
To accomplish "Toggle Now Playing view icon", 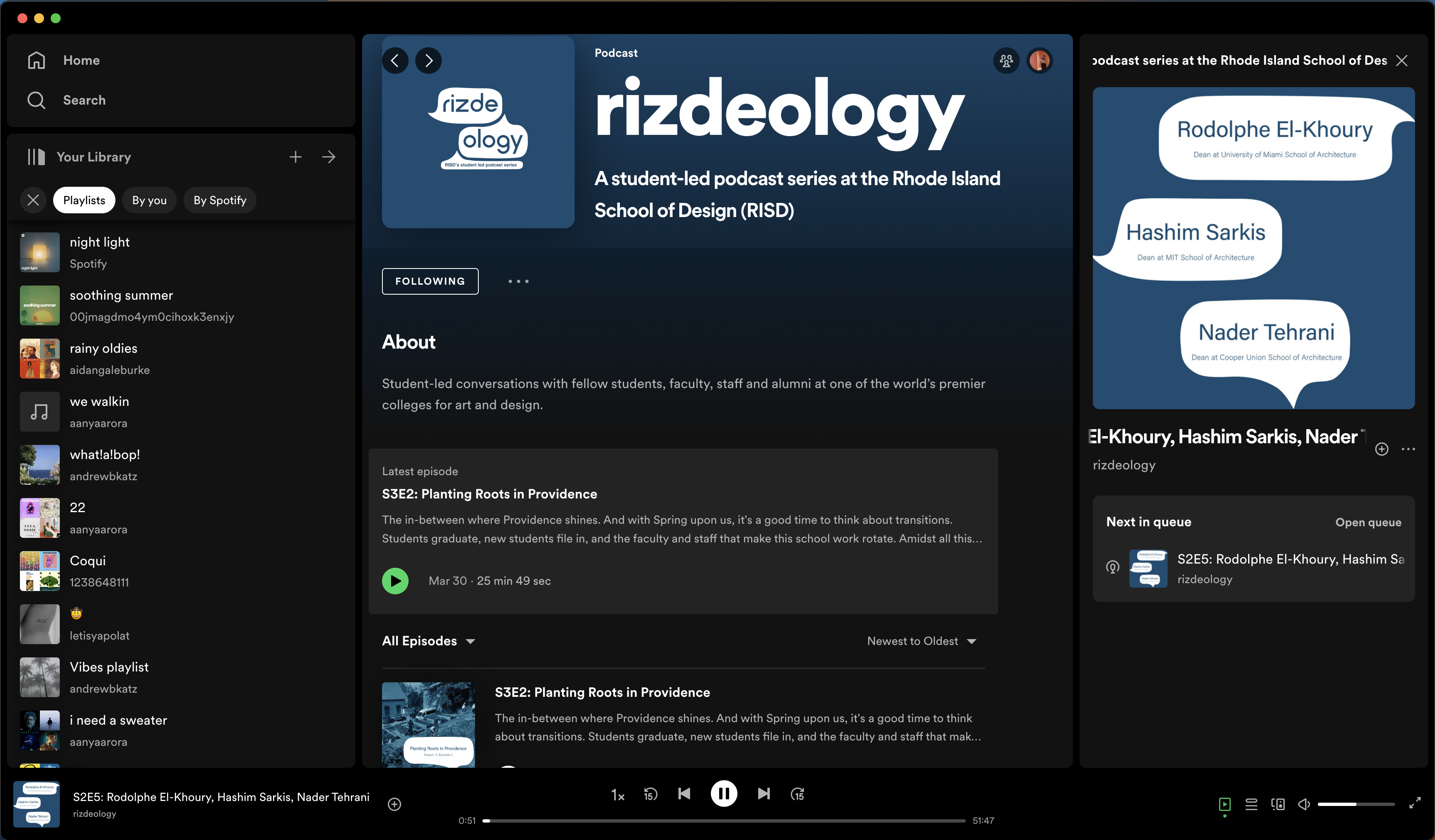I will click(1224, 804).
